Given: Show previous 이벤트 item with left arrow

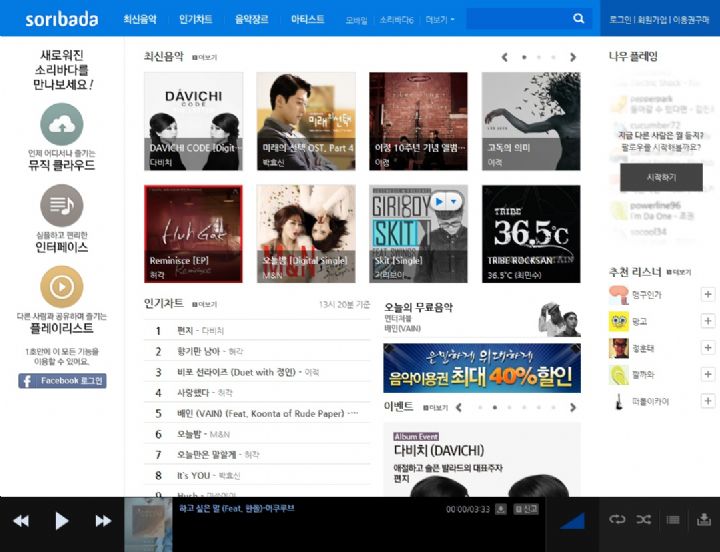Looking at the screenshot, I should [x=459, y=407].
